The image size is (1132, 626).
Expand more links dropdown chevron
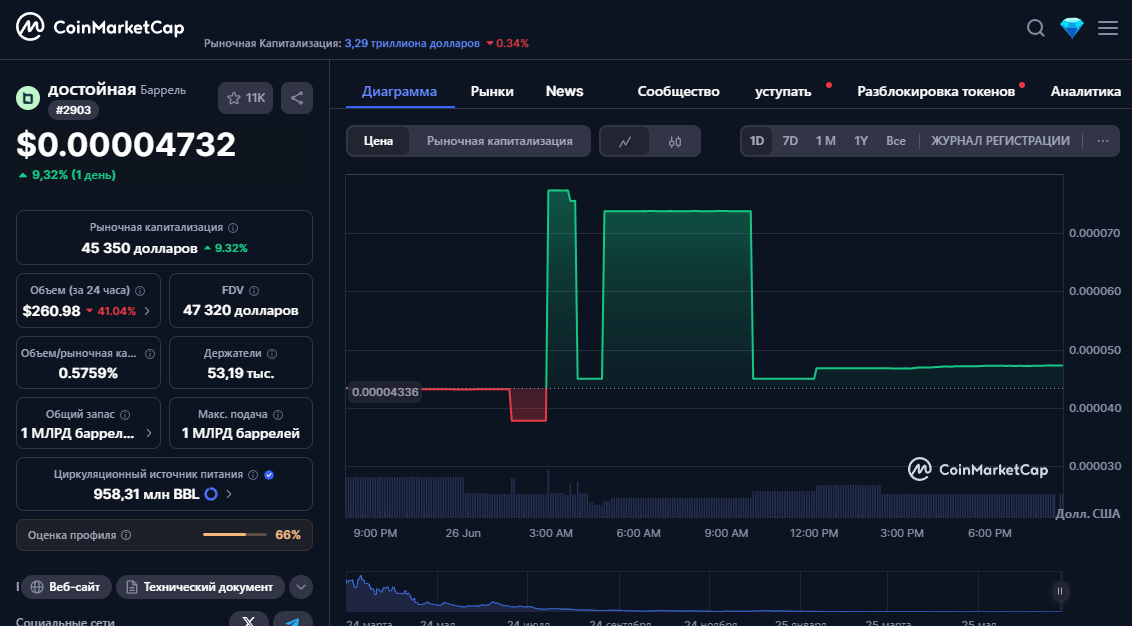[x=301, y=587]
